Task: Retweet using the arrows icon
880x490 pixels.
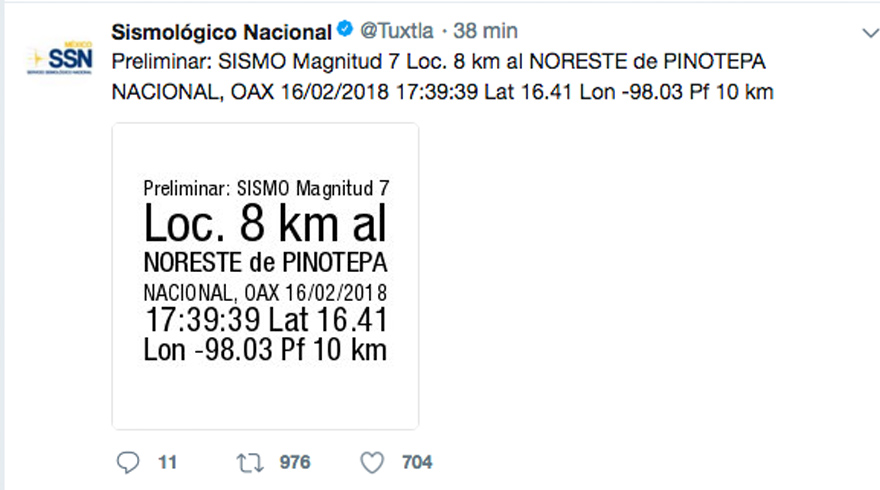Action: [249, 463]
